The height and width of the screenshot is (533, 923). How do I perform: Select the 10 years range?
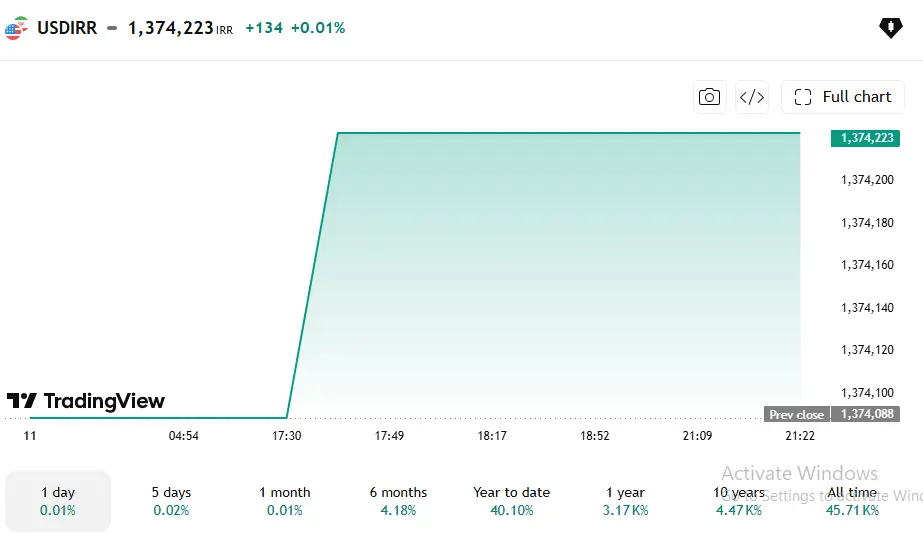coord(739,501)
